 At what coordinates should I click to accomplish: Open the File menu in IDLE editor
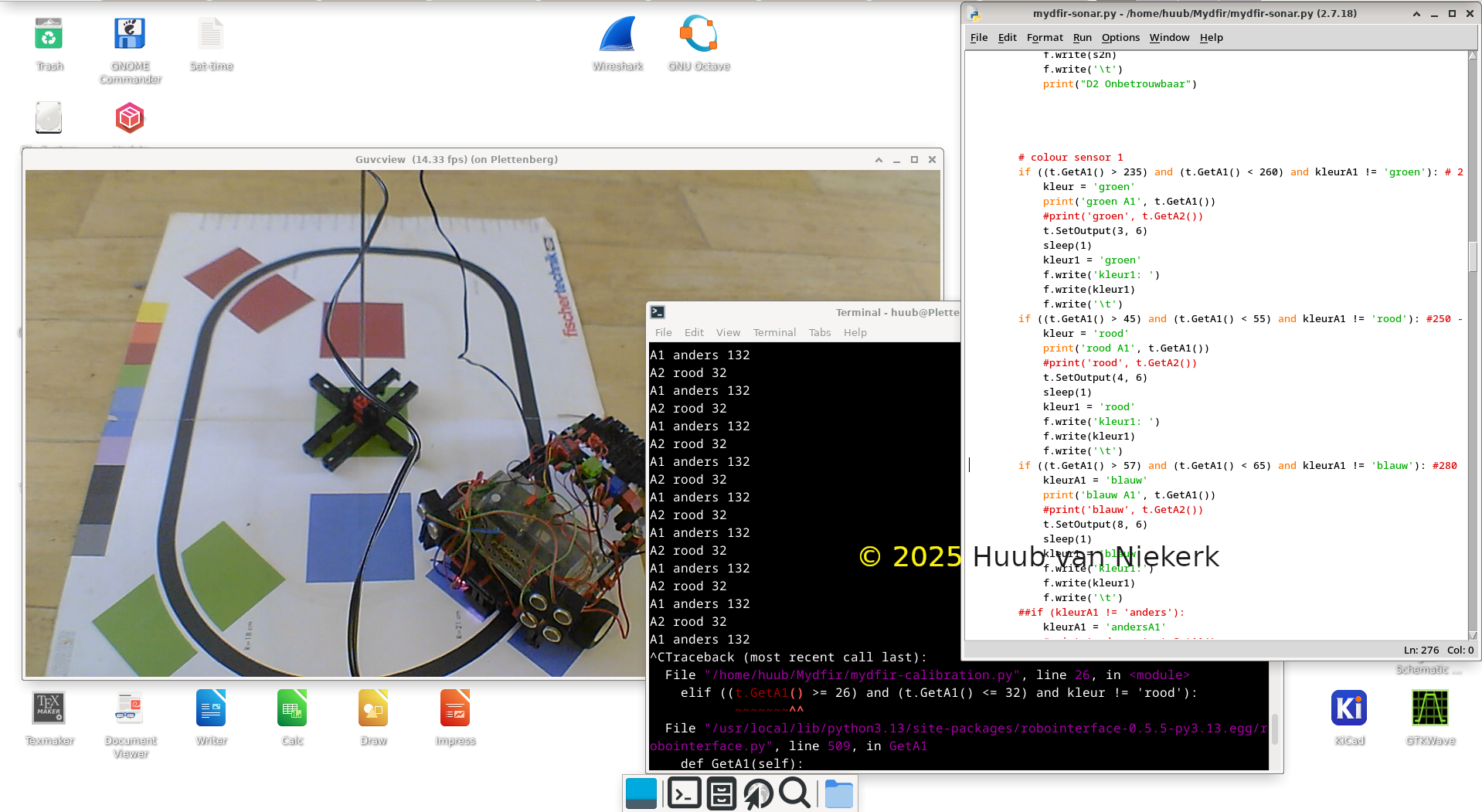pyautogui.click(x=979, y=37)
